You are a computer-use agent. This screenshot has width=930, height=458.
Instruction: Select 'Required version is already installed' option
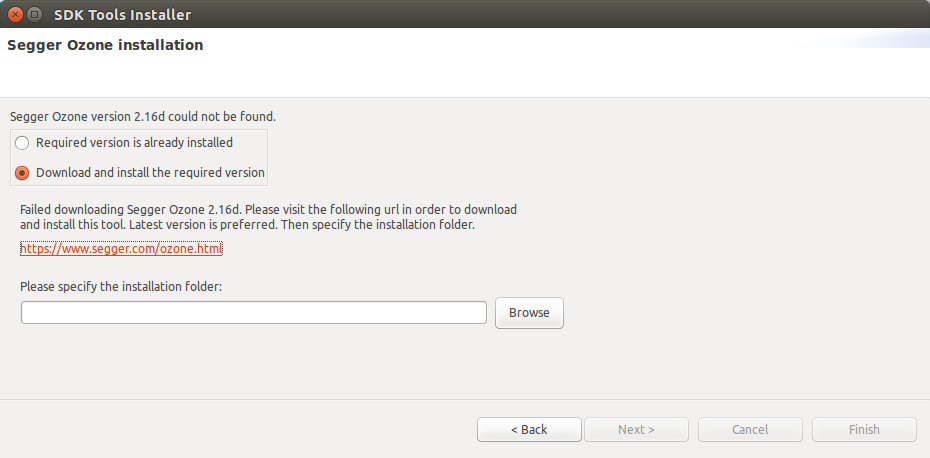click(x=22, y=143)
